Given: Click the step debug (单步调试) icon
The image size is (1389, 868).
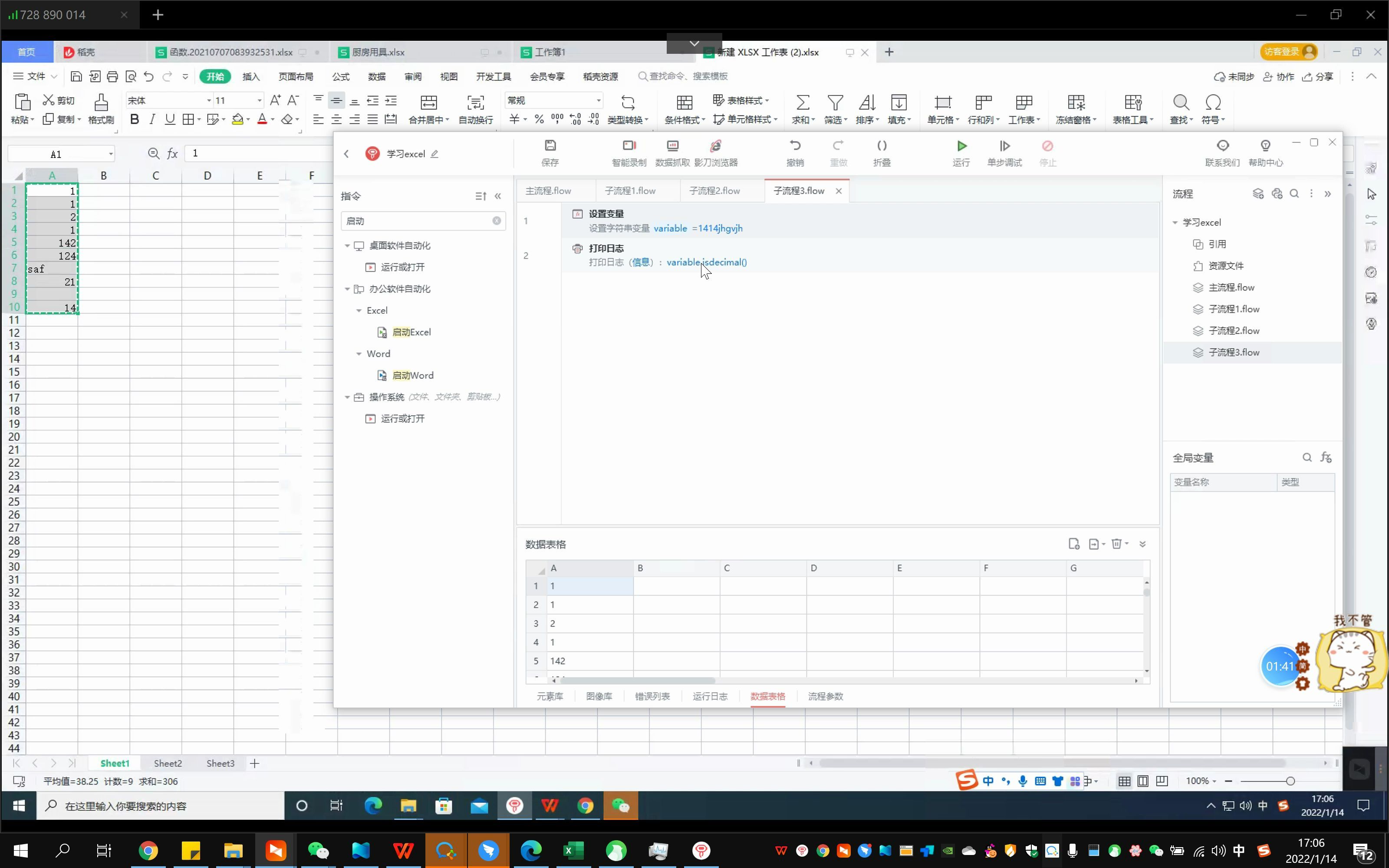Looking at the screenshot, I should pos(1004,146).
